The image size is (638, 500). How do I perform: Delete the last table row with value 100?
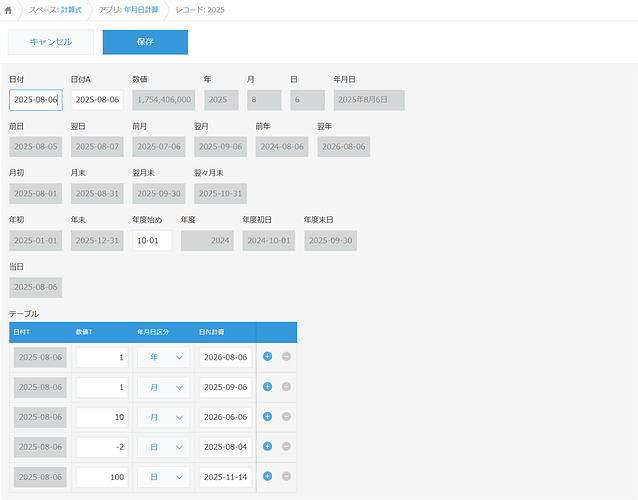(x=286, y=477)
